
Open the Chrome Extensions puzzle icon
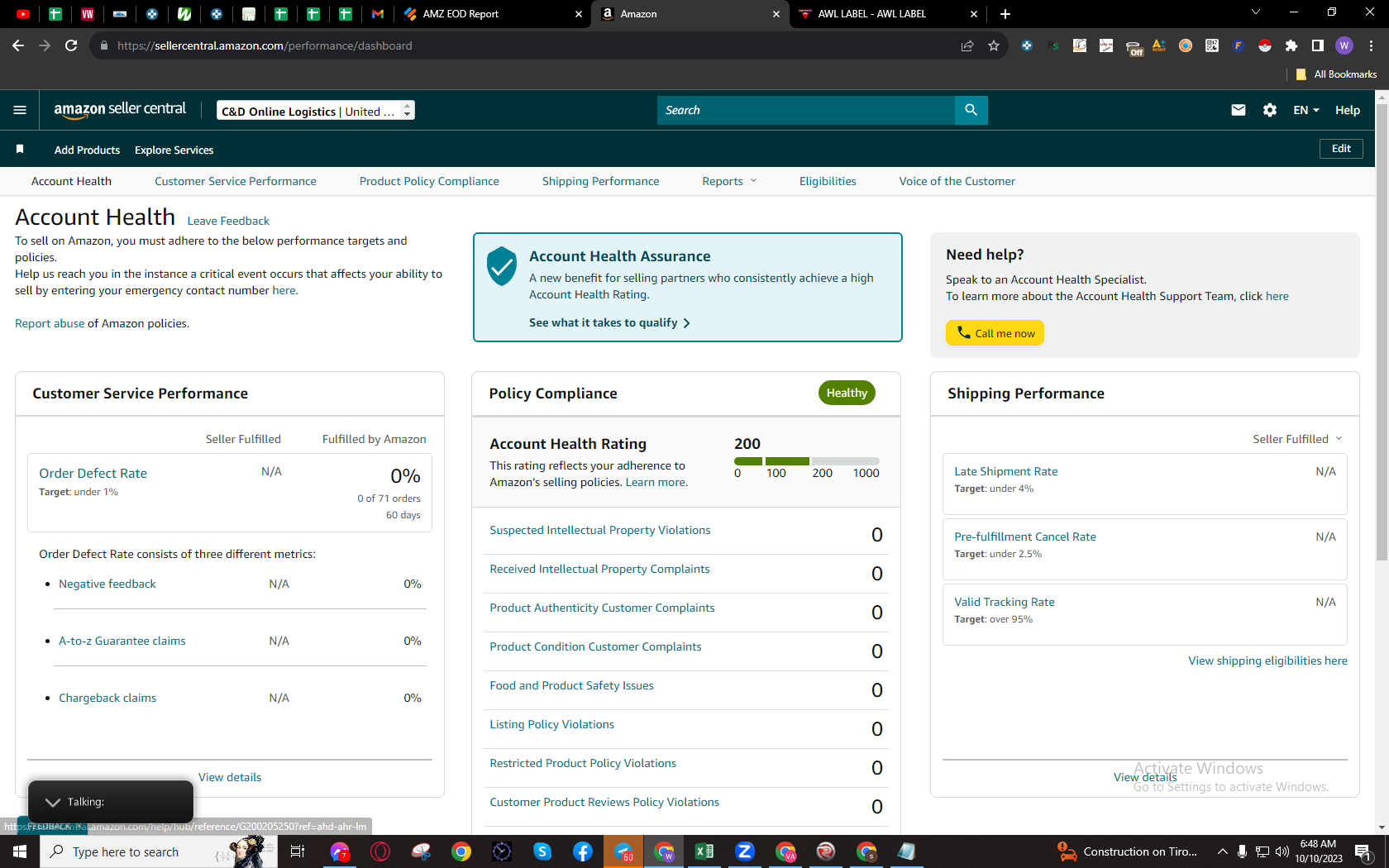1291,45
